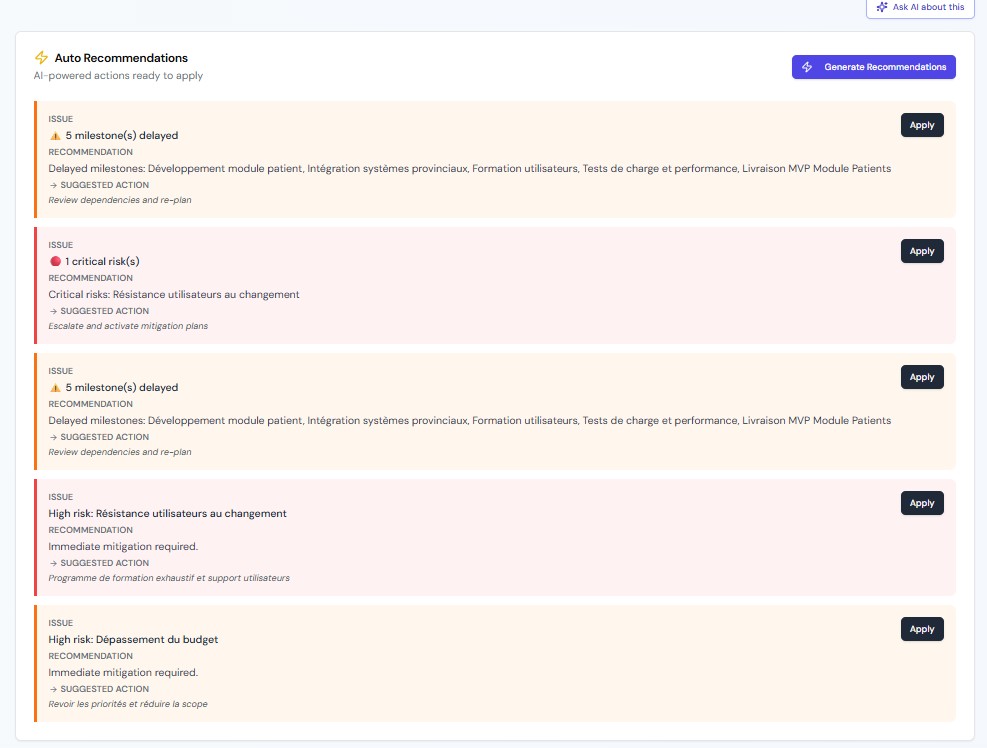Click ISSUE label in the critical risk card
987x748 pixels.
coord(60,245)
